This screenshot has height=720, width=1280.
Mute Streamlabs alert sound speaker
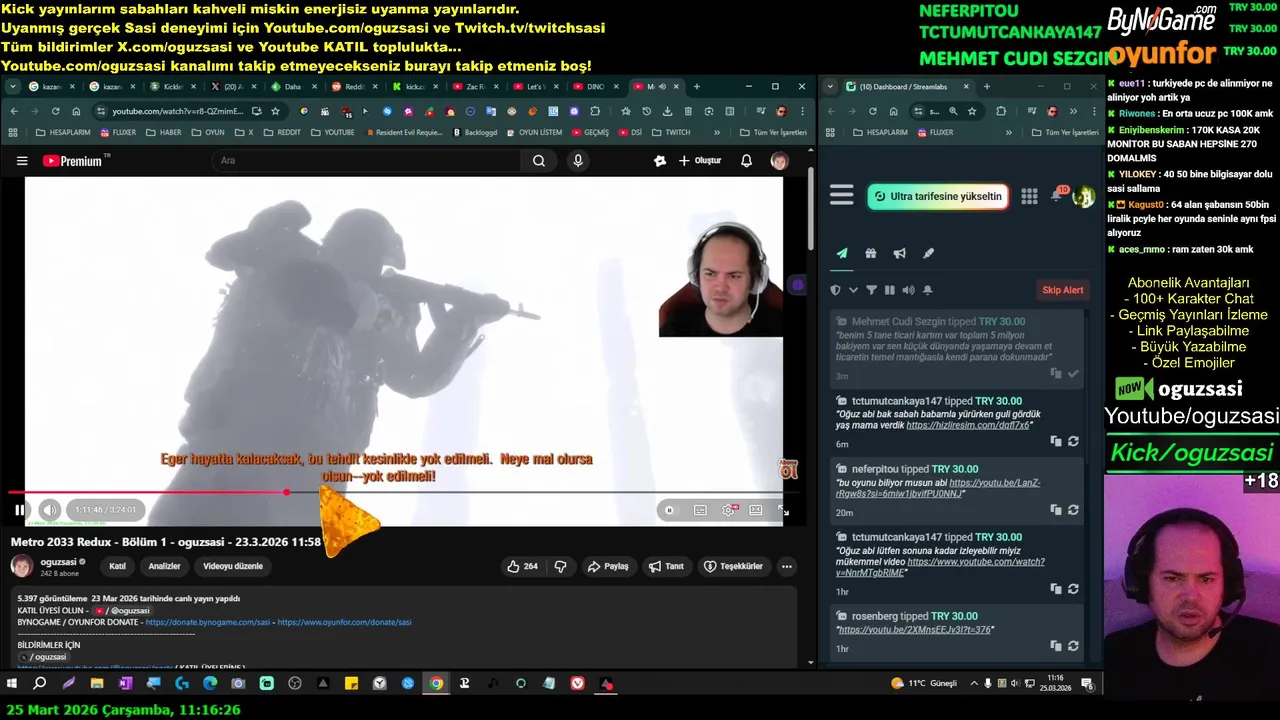click(x=908, y=290)
